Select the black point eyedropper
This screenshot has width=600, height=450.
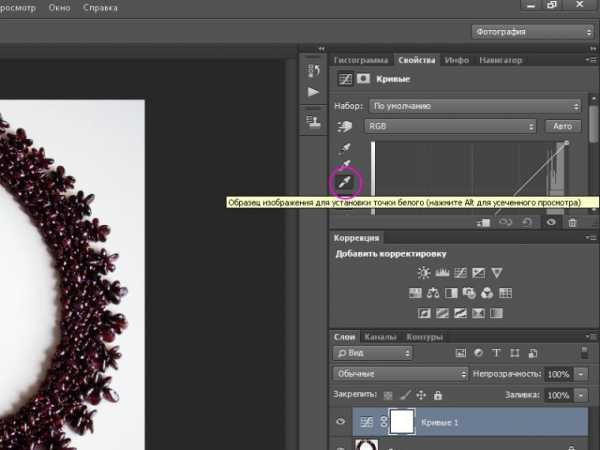click(x=345, y=148)
